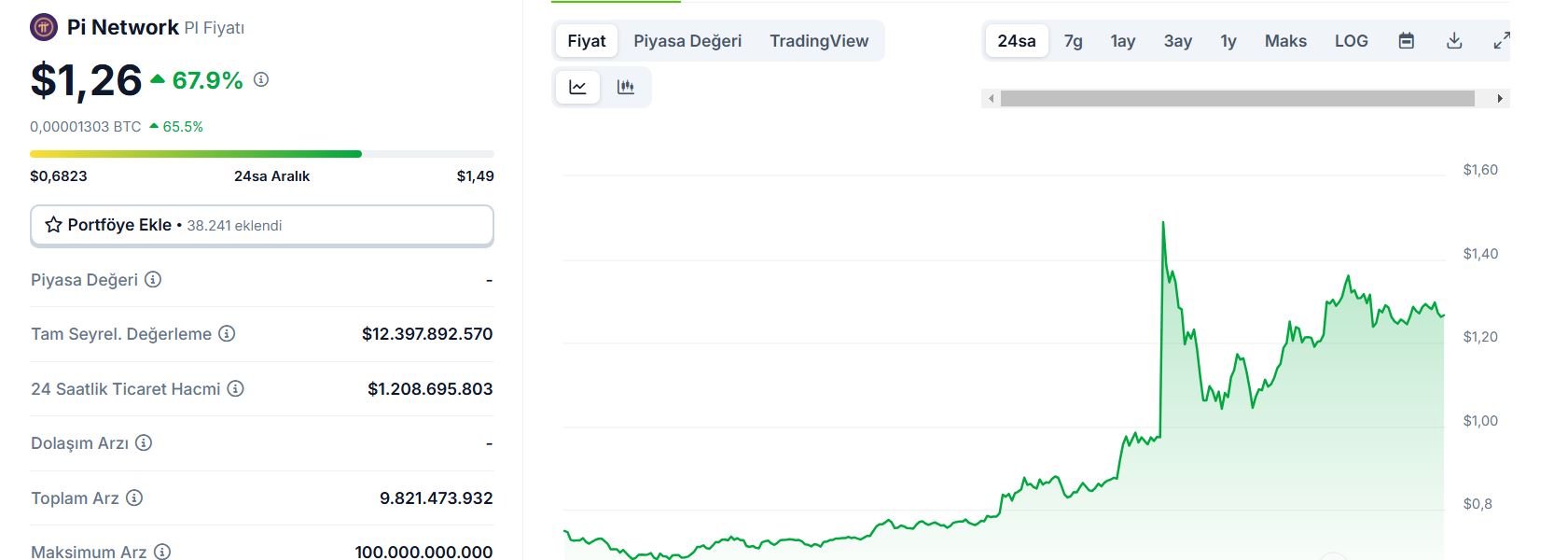Select the 24sa time range

1016,41
